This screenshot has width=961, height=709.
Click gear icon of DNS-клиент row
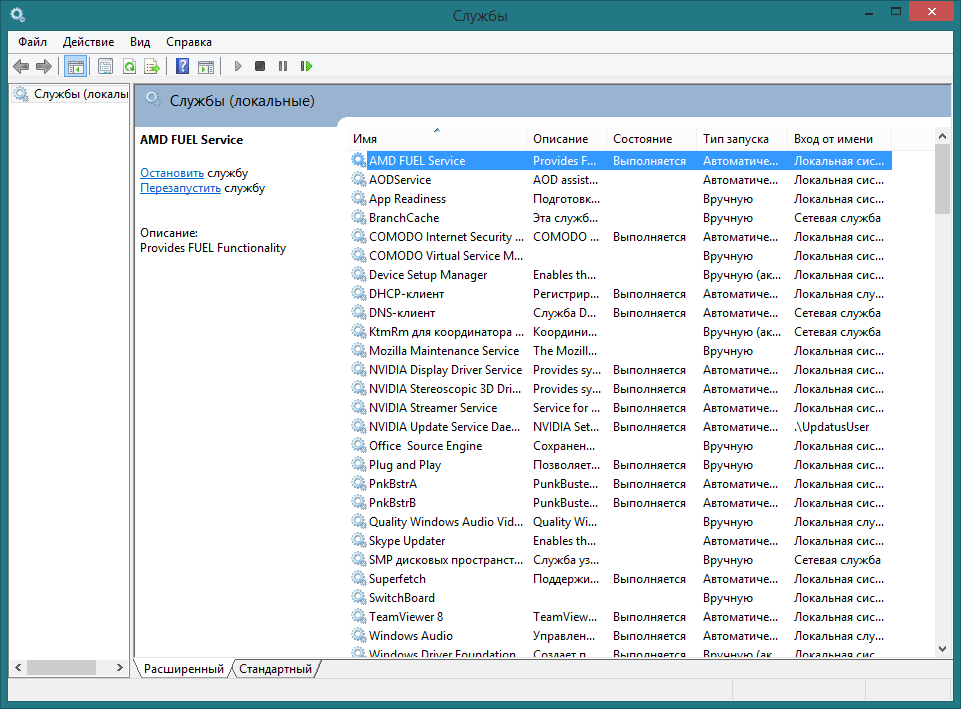pos(359,312)
